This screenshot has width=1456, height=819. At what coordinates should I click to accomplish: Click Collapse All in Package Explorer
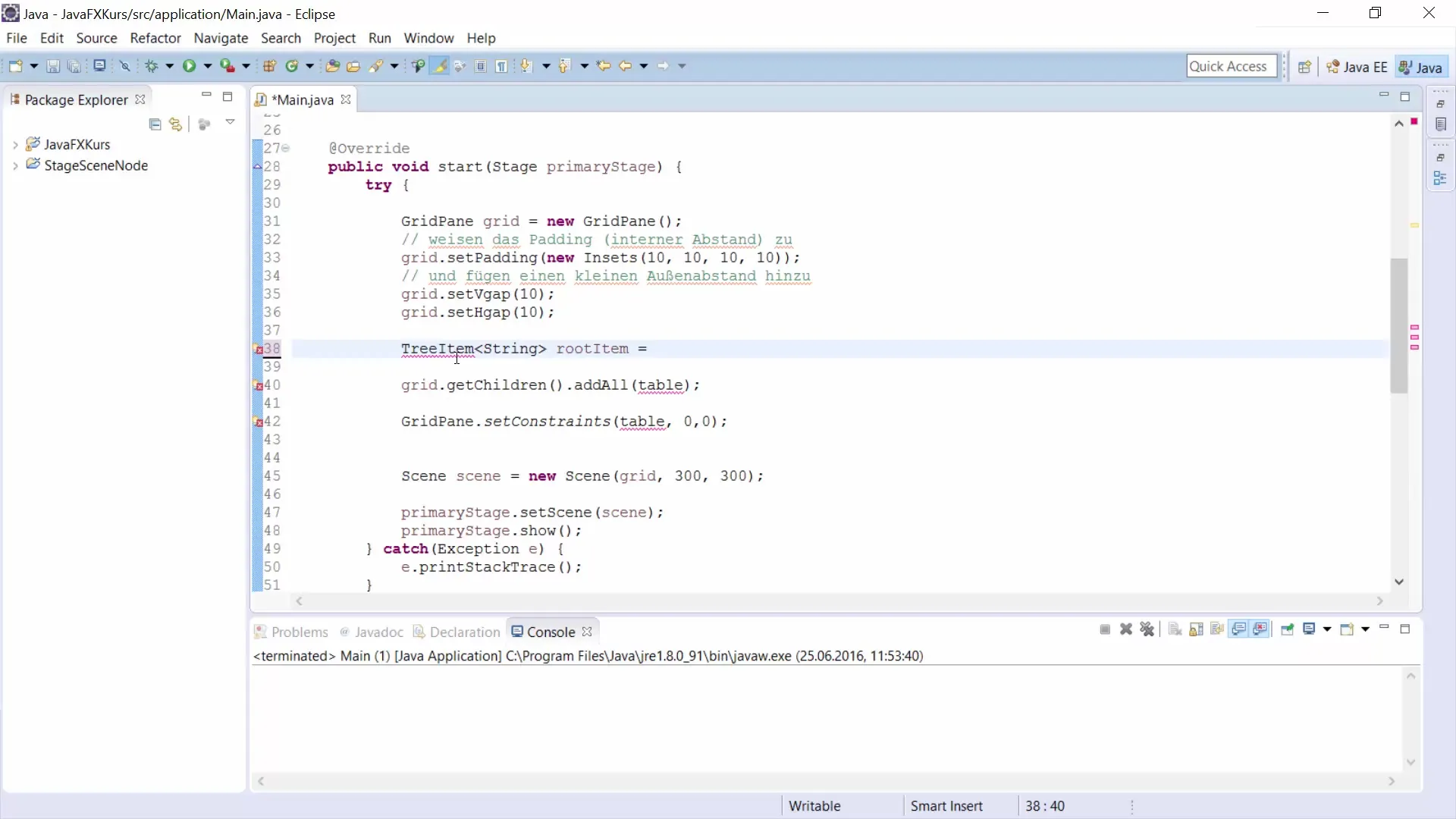155,124
